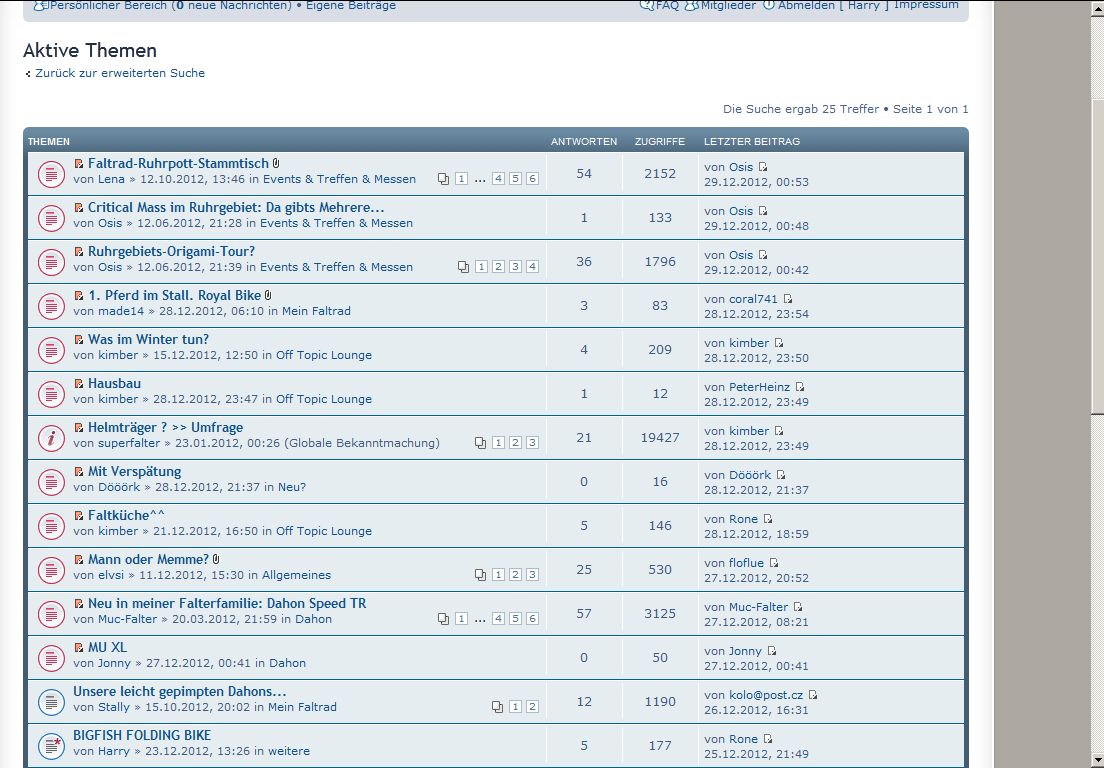Open page 3 of Mann oder Memme topic
Screen dimensions: 1104x768
click(x=532, y=575)
